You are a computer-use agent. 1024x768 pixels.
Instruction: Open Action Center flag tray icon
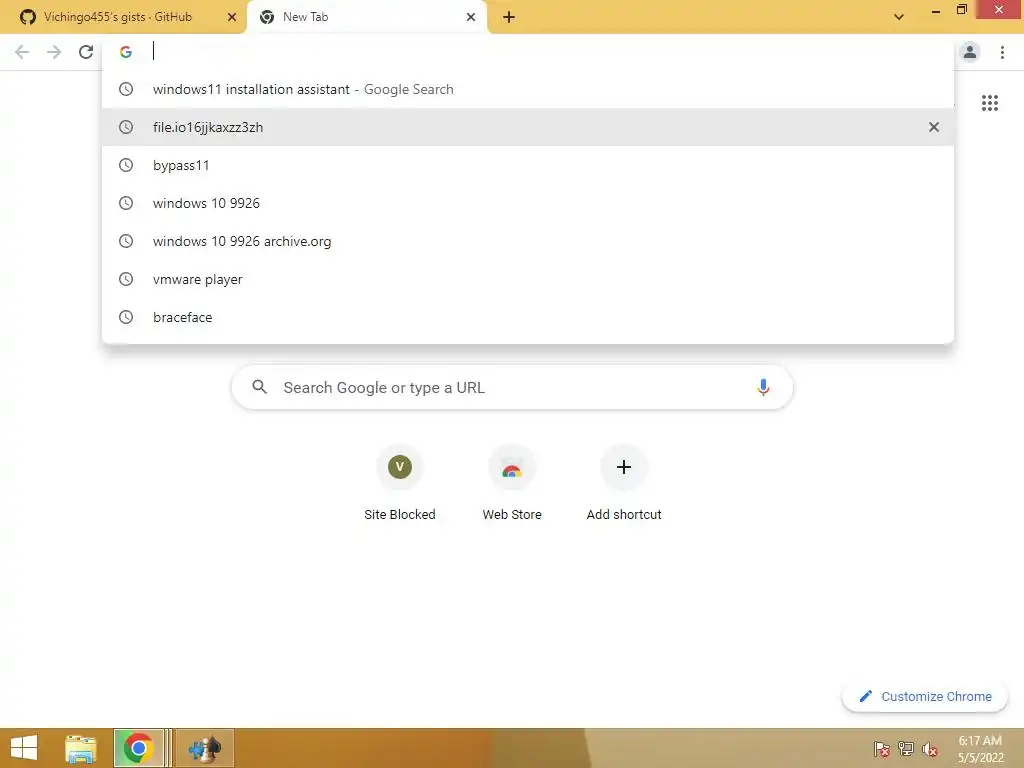882,749
